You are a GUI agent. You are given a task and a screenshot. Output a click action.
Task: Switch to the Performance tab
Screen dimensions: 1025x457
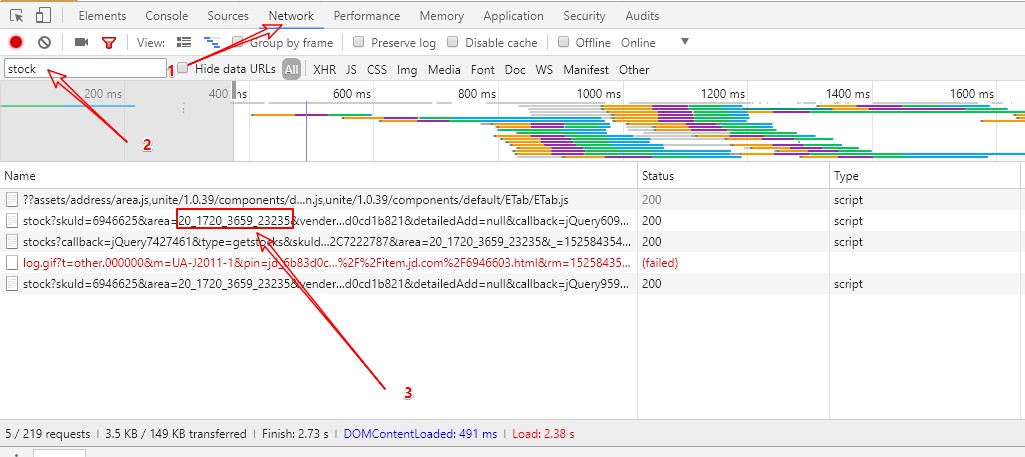pyautogui.click(x=366, y=16)
